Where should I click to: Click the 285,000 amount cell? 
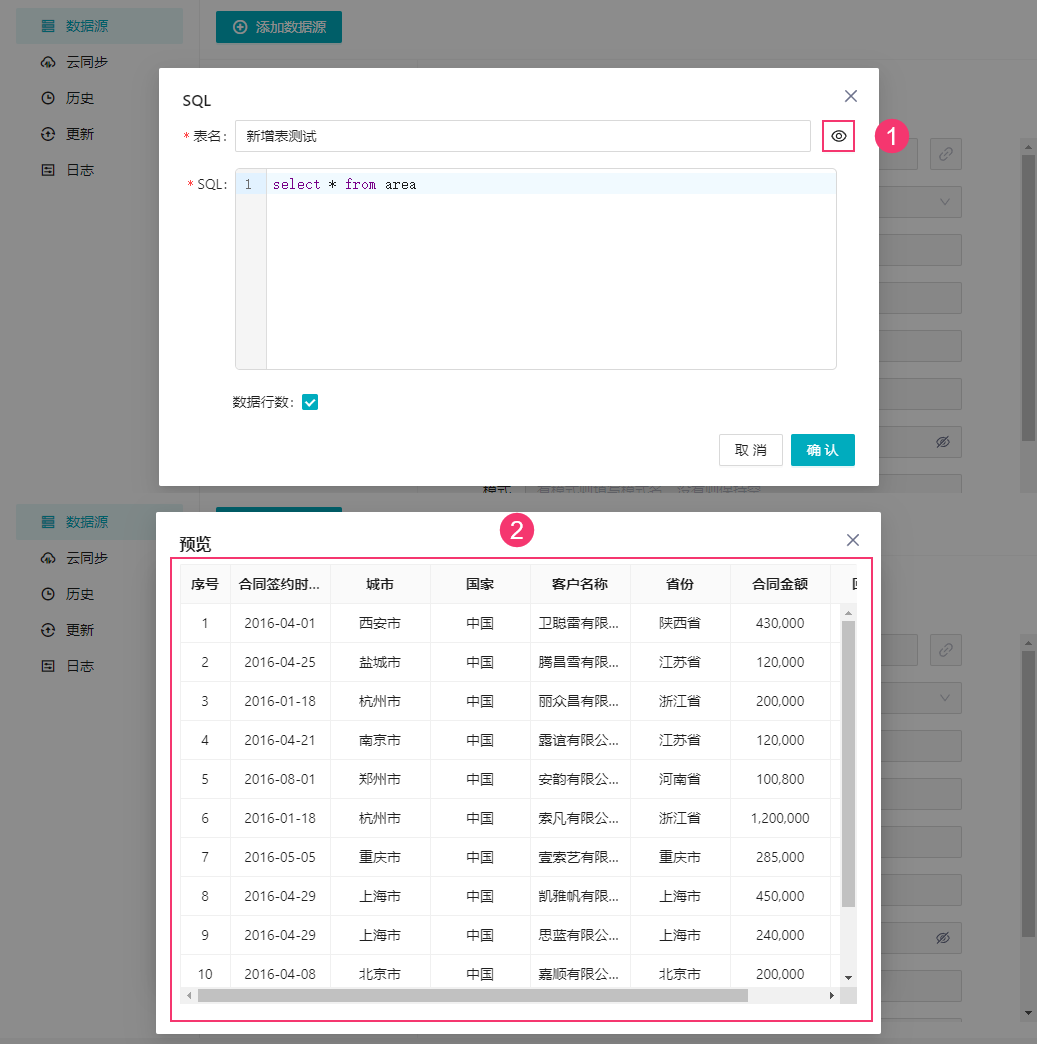[780, 857]
